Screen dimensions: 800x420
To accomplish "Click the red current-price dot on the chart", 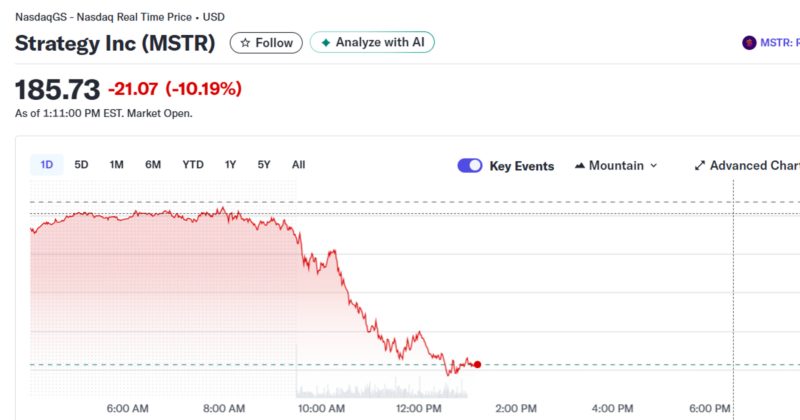I will coord(477,364).
